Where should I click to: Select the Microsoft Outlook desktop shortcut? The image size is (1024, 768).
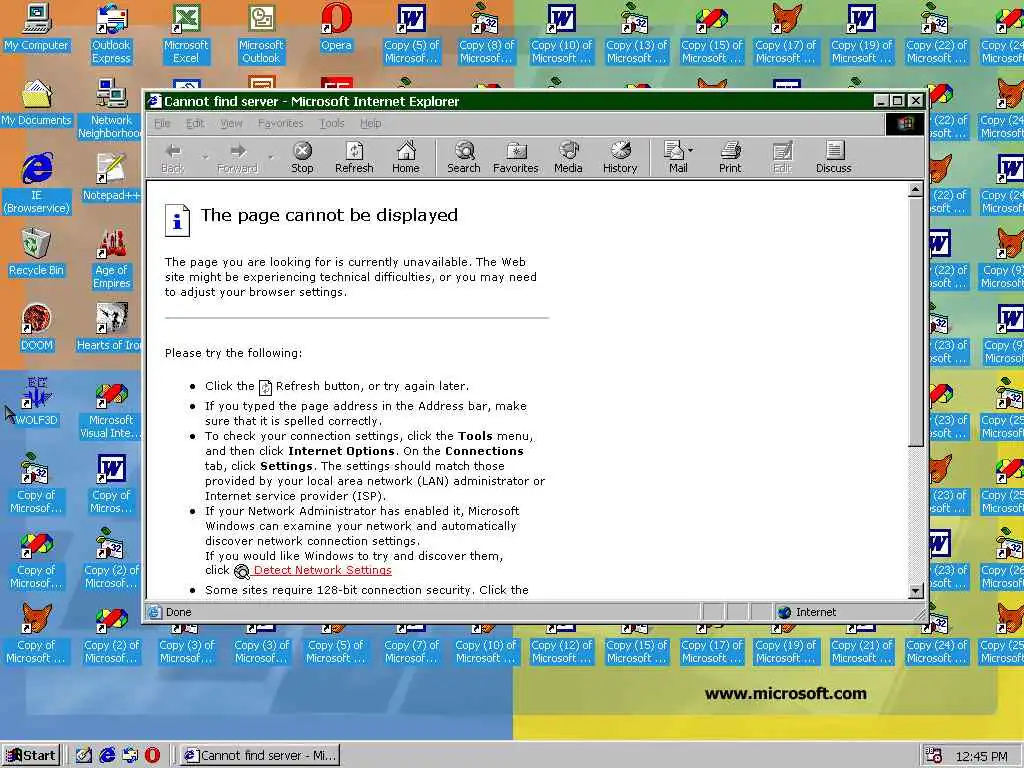[261, 33]
